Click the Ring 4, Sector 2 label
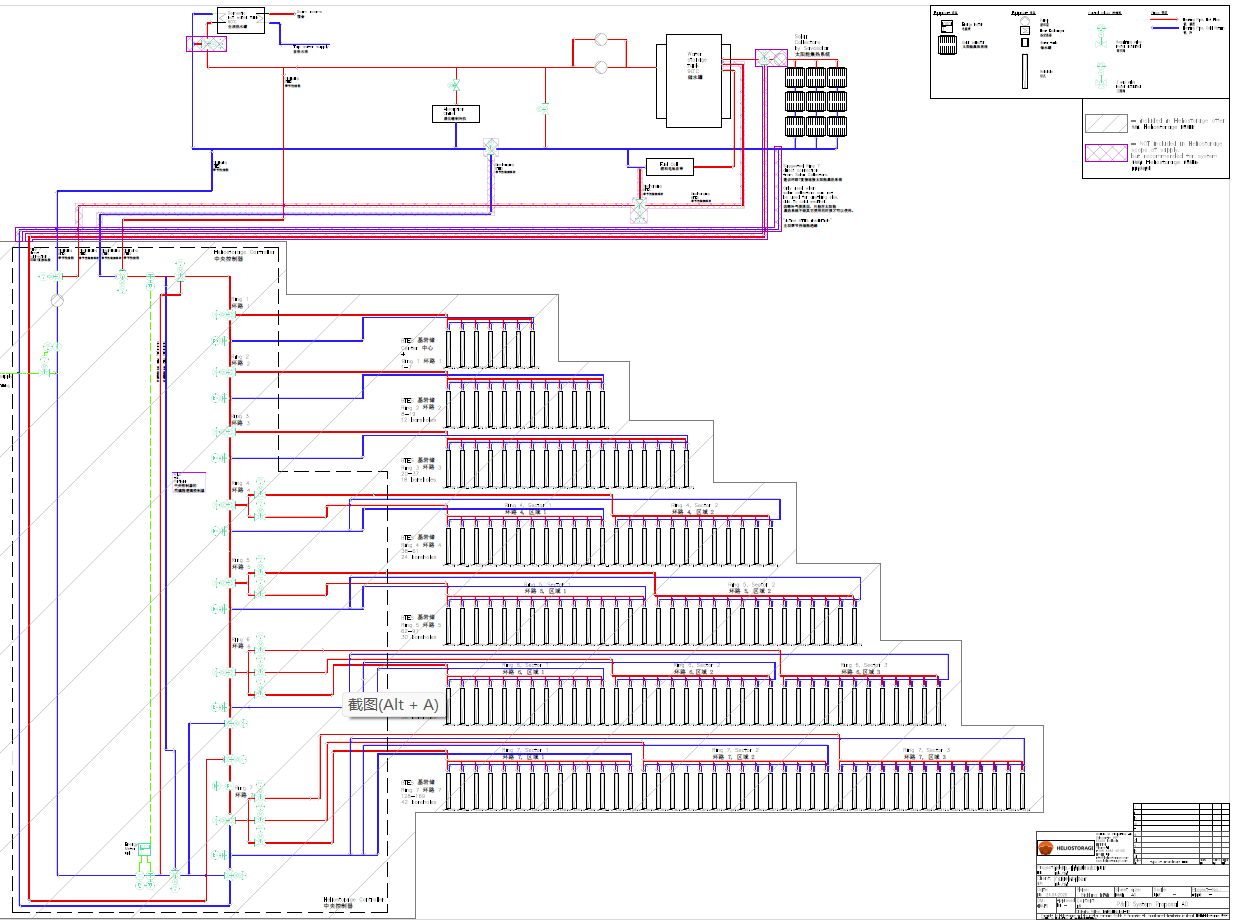 click(694, 507)
